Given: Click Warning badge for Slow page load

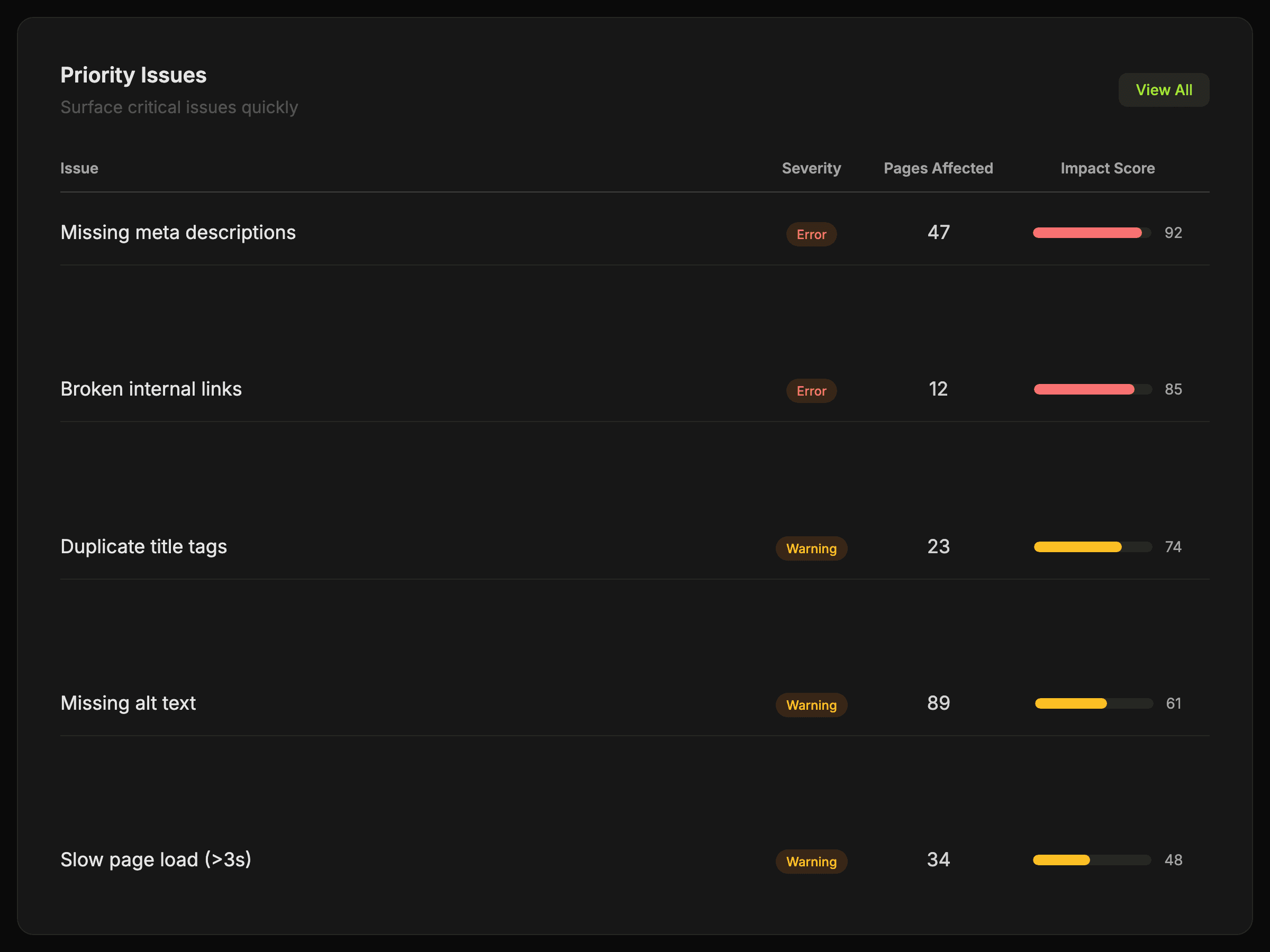Looking at the screenshot, I should coord(811,862).
